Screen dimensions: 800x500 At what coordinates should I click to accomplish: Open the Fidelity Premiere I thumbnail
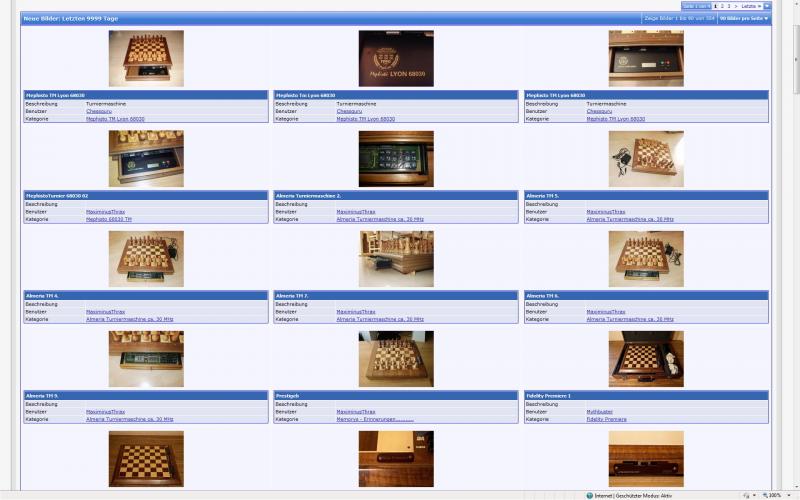tap(646, 358)
